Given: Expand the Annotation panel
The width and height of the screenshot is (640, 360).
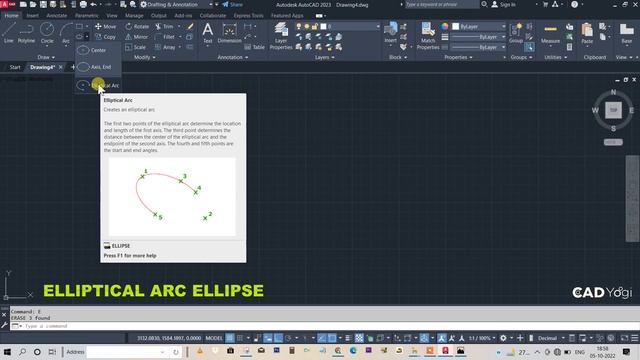Looking at the screenshot, I should [233, 58].
